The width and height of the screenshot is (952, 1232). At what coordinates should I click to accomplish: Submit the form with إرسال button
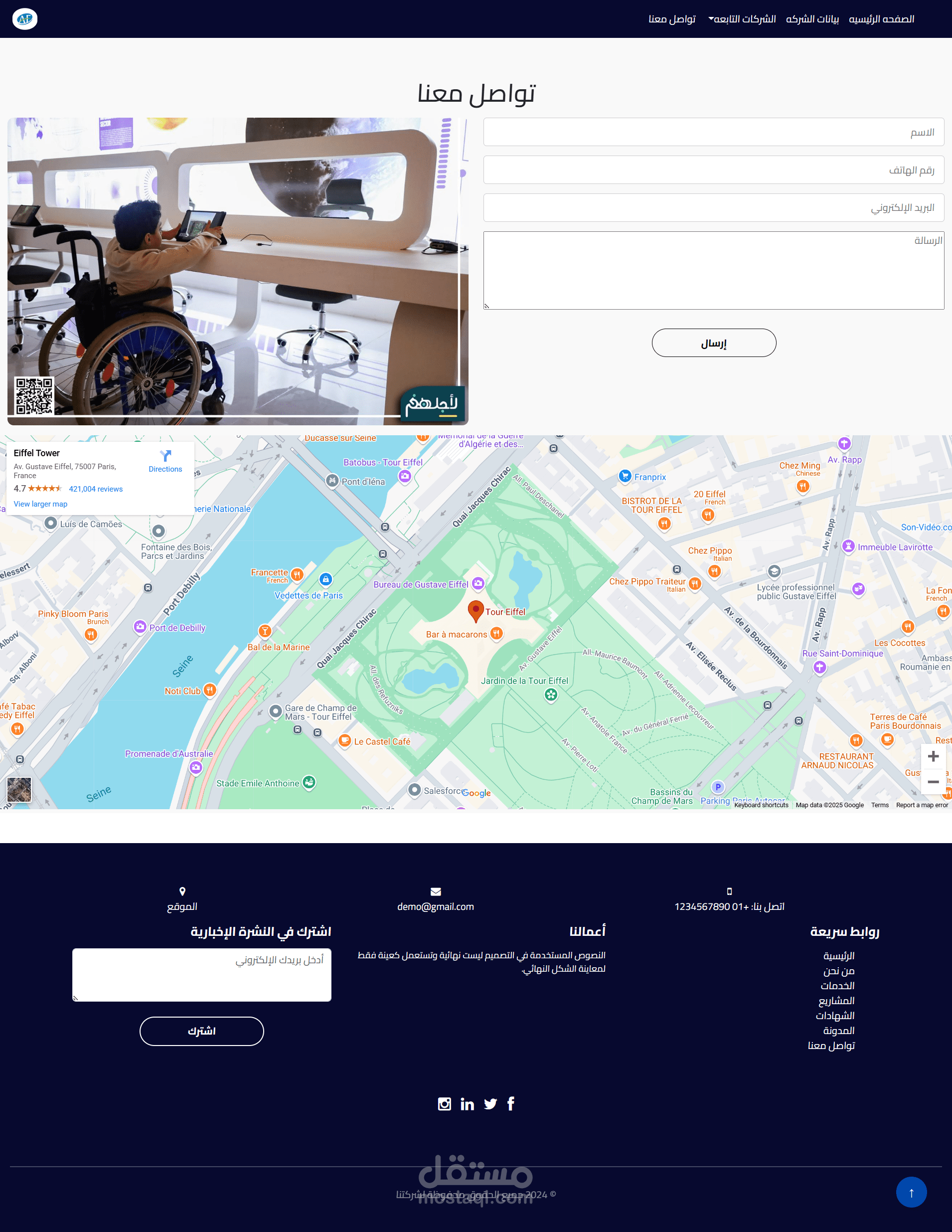coord(713,343)
